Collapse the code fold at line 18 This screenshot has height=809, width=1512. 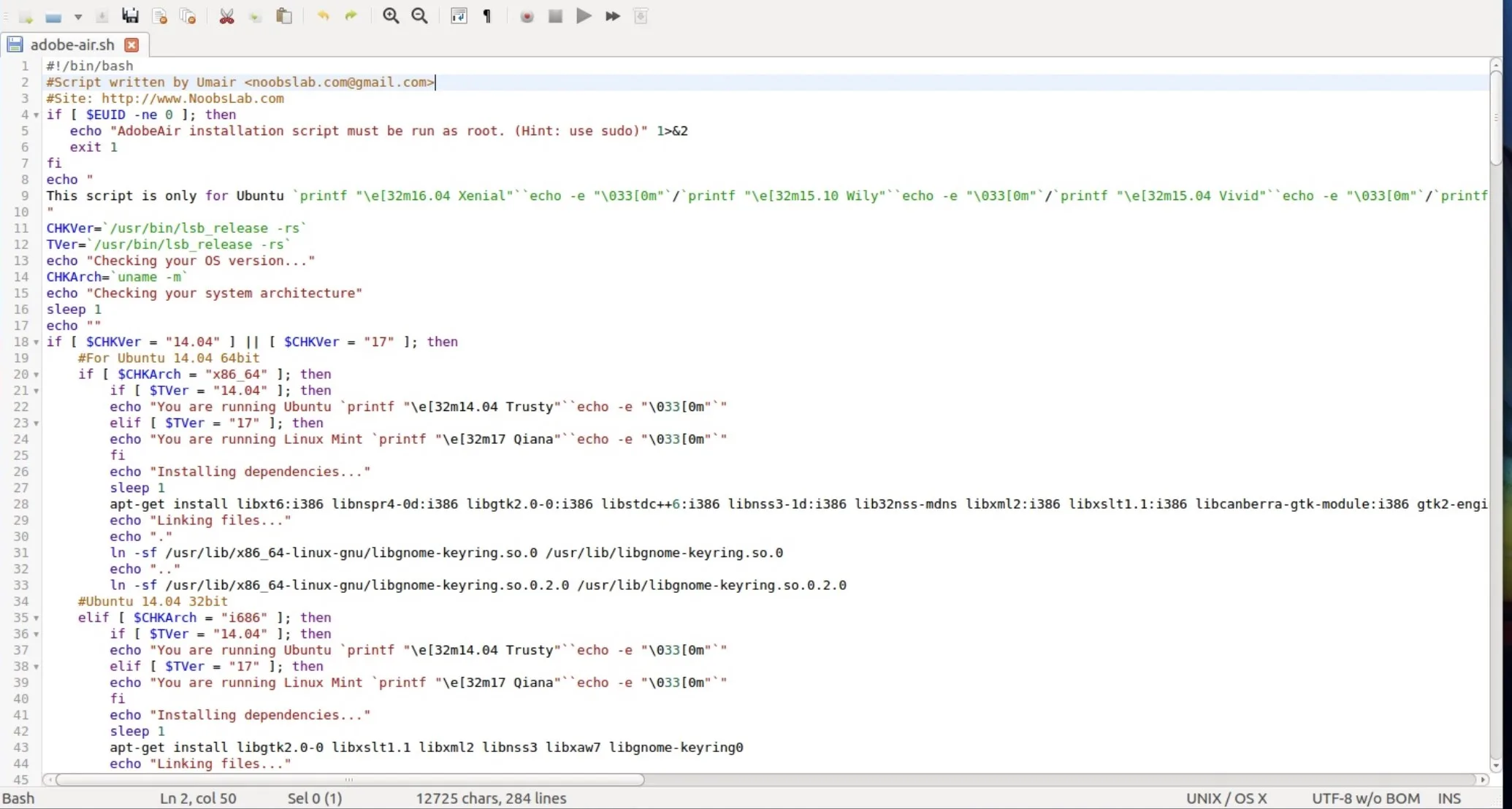tap(36, 342)
